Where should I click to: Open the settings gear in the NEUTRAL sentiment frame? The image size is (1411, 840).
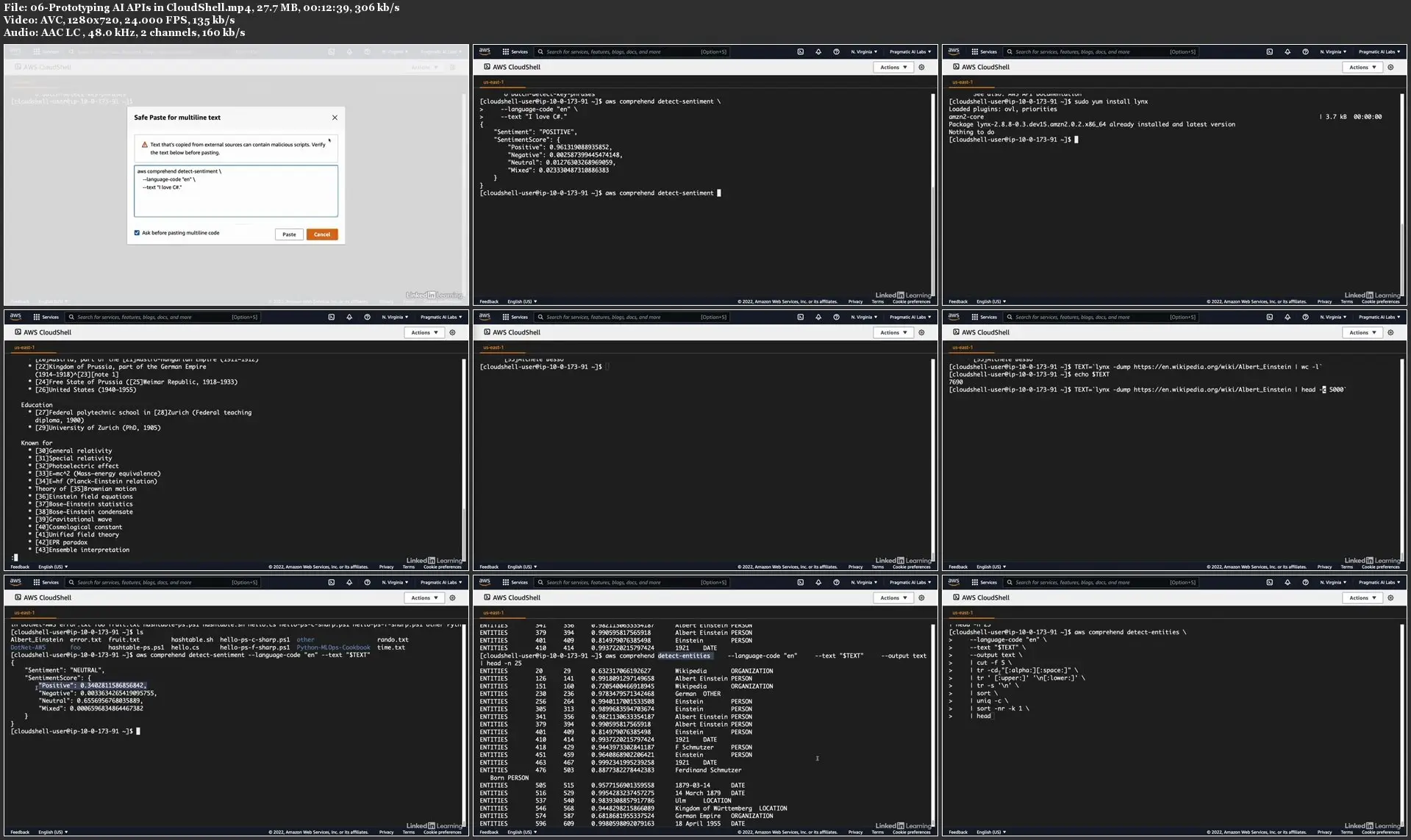point(452,597)
